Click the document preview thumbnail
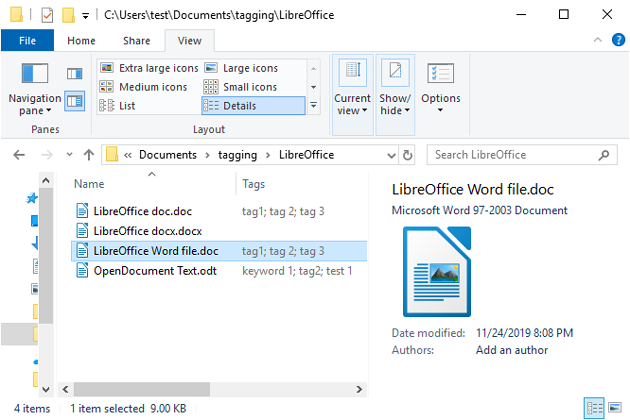The height and width of the screenshot is (420, 630). 437,271
